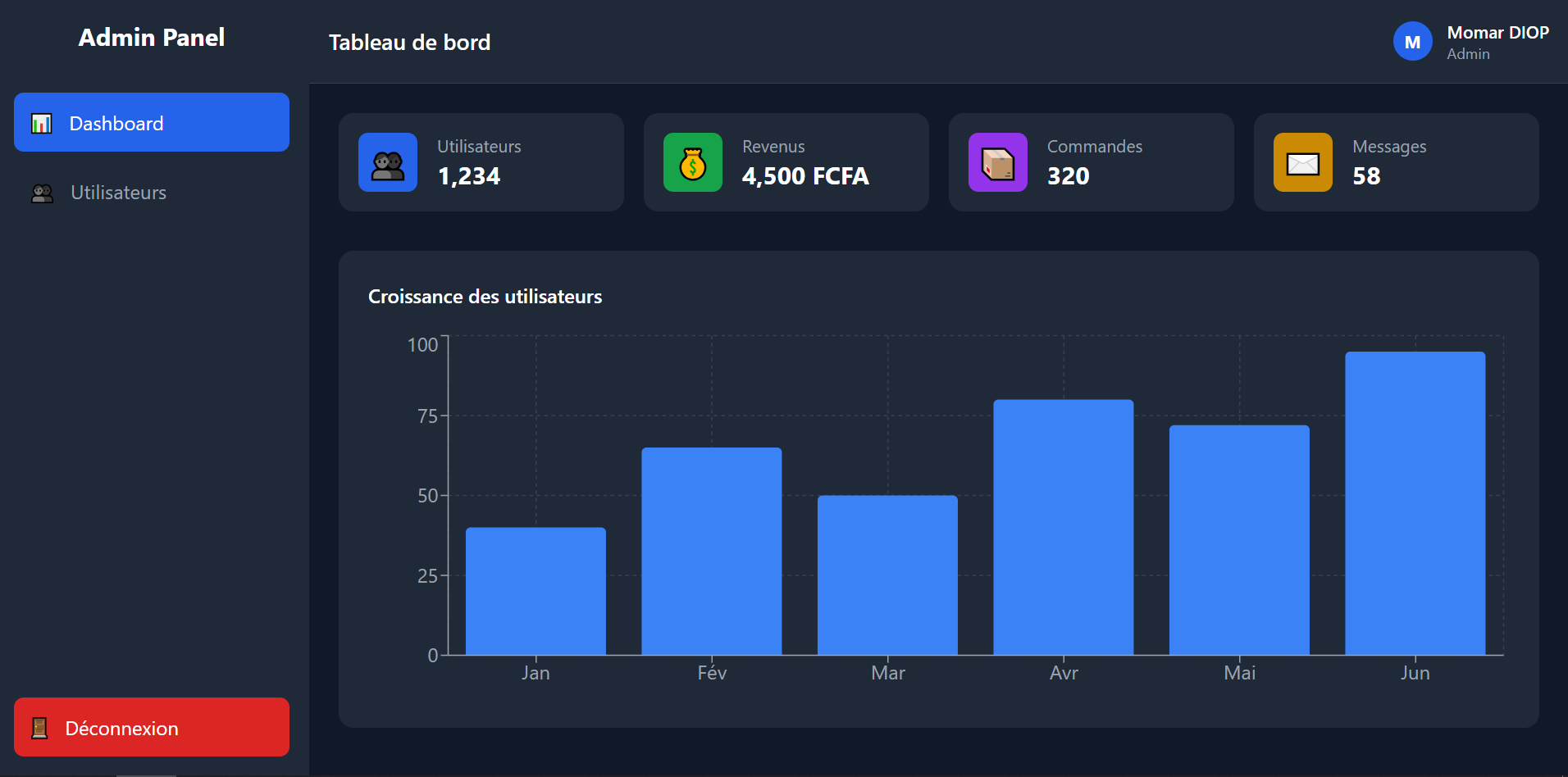
Task: Click the Admin role label under the name
Action: (x=1468, y=54)
